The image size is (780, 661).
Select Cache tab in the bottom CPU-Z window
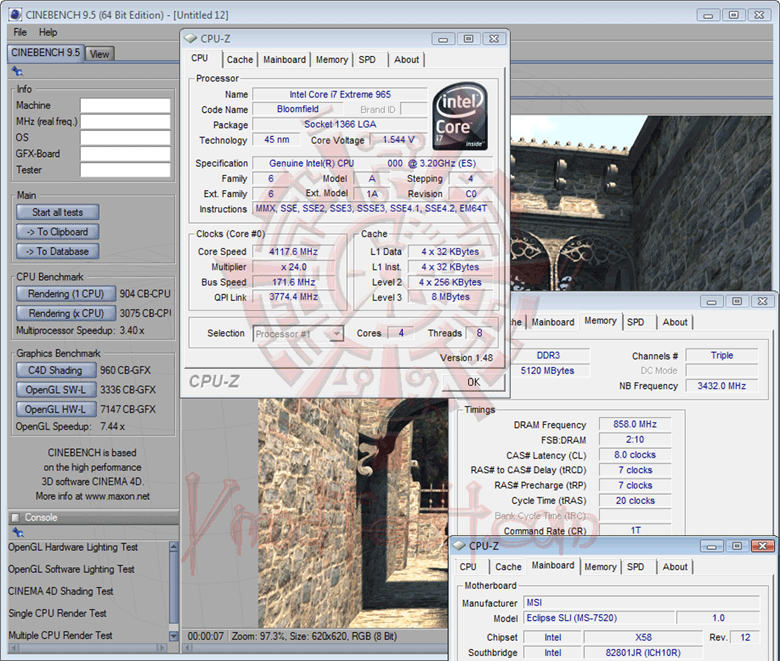[508, 567]
